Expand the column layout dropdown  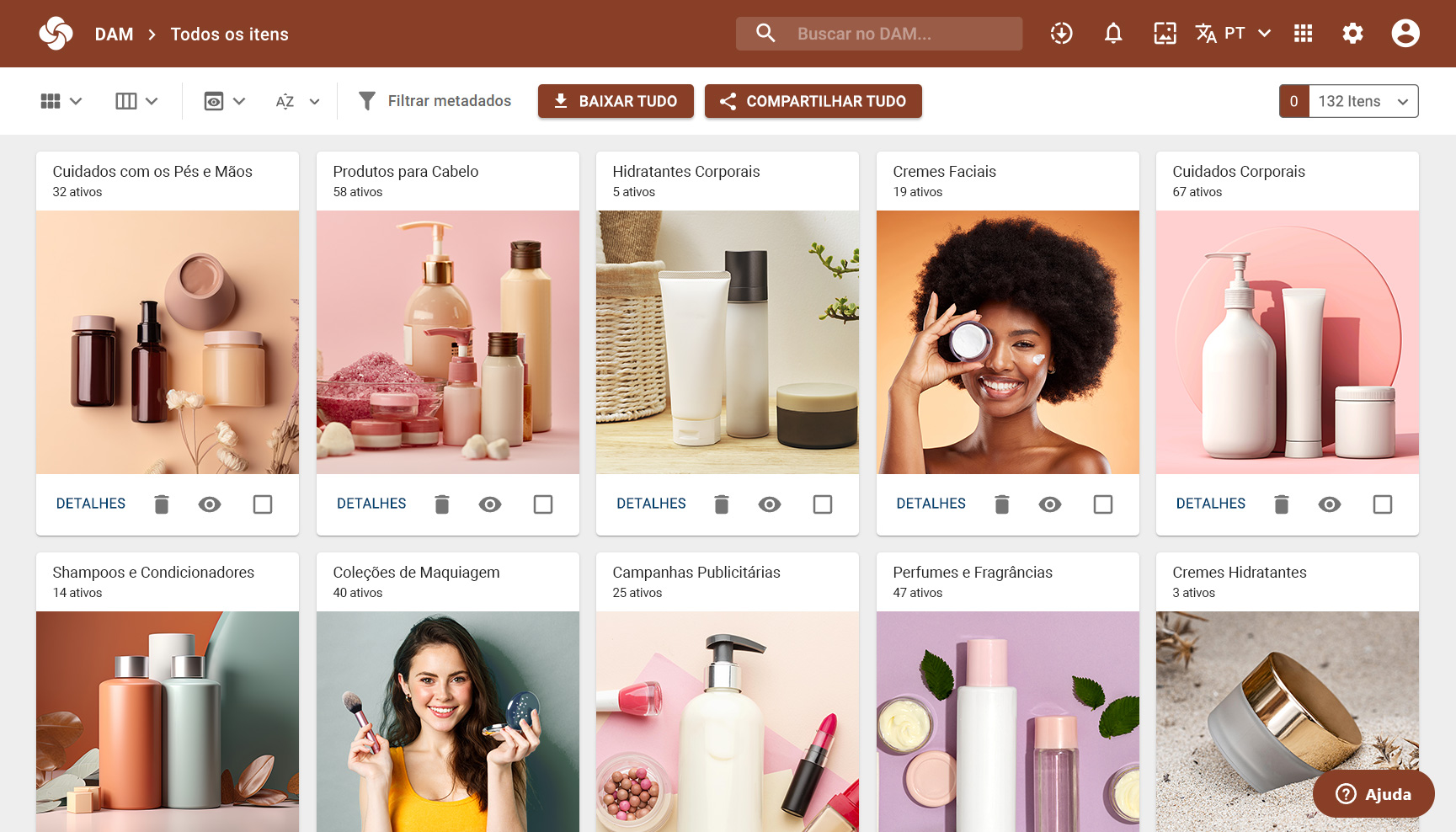tap(136, 101)
